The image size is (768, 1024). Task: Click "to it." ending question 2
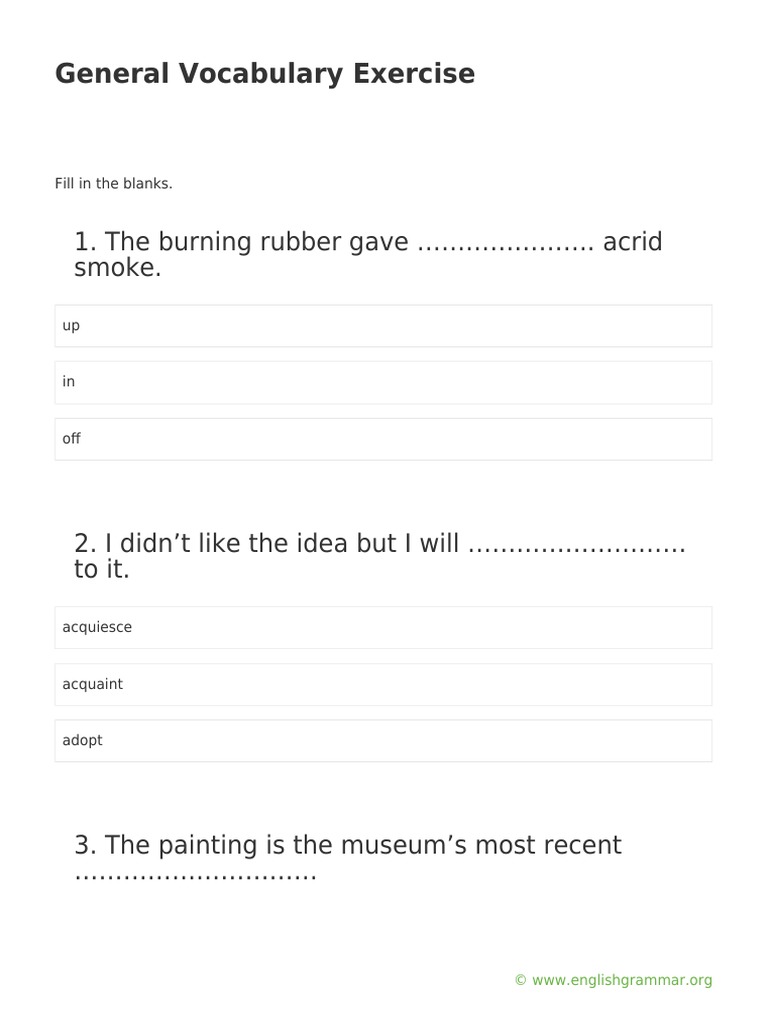click(x=102, y=570)
